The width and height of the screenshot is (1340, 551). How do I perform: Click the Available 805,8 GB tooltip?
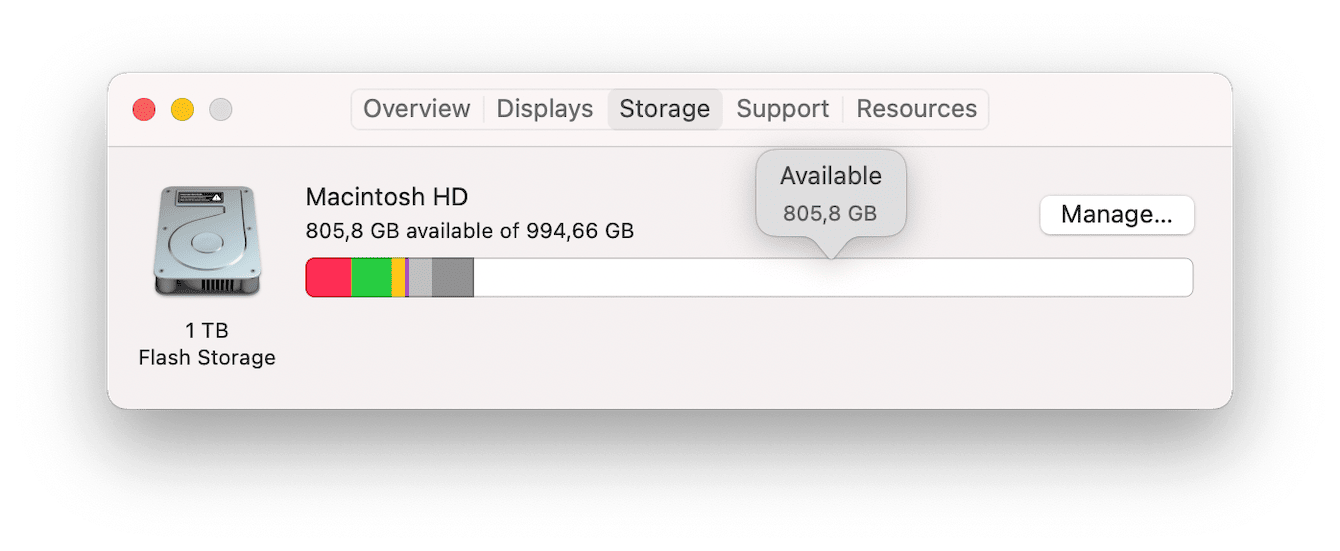click(x=830, y=193)
